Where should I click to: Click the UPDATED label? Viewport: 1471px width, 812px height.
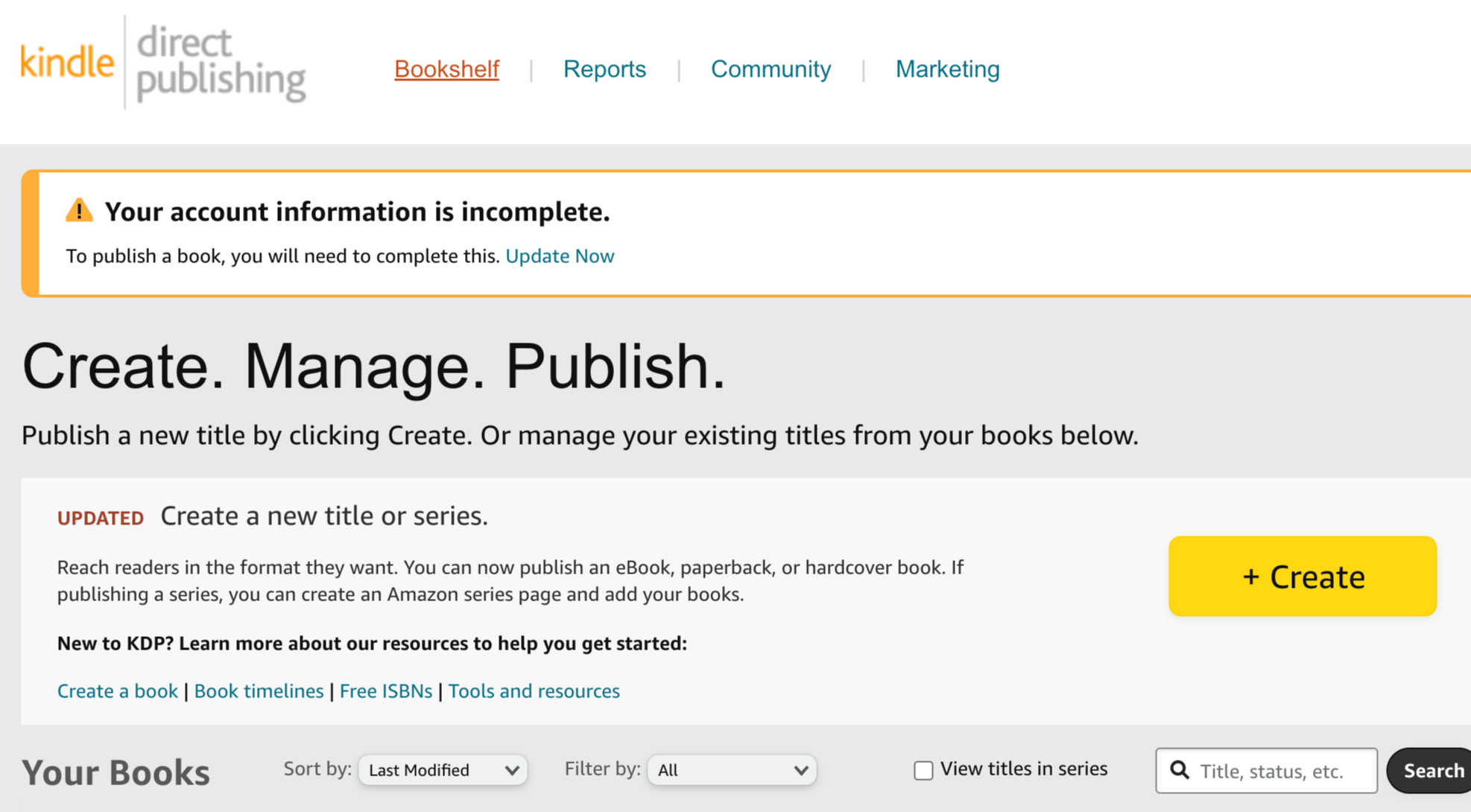[101, 518]
